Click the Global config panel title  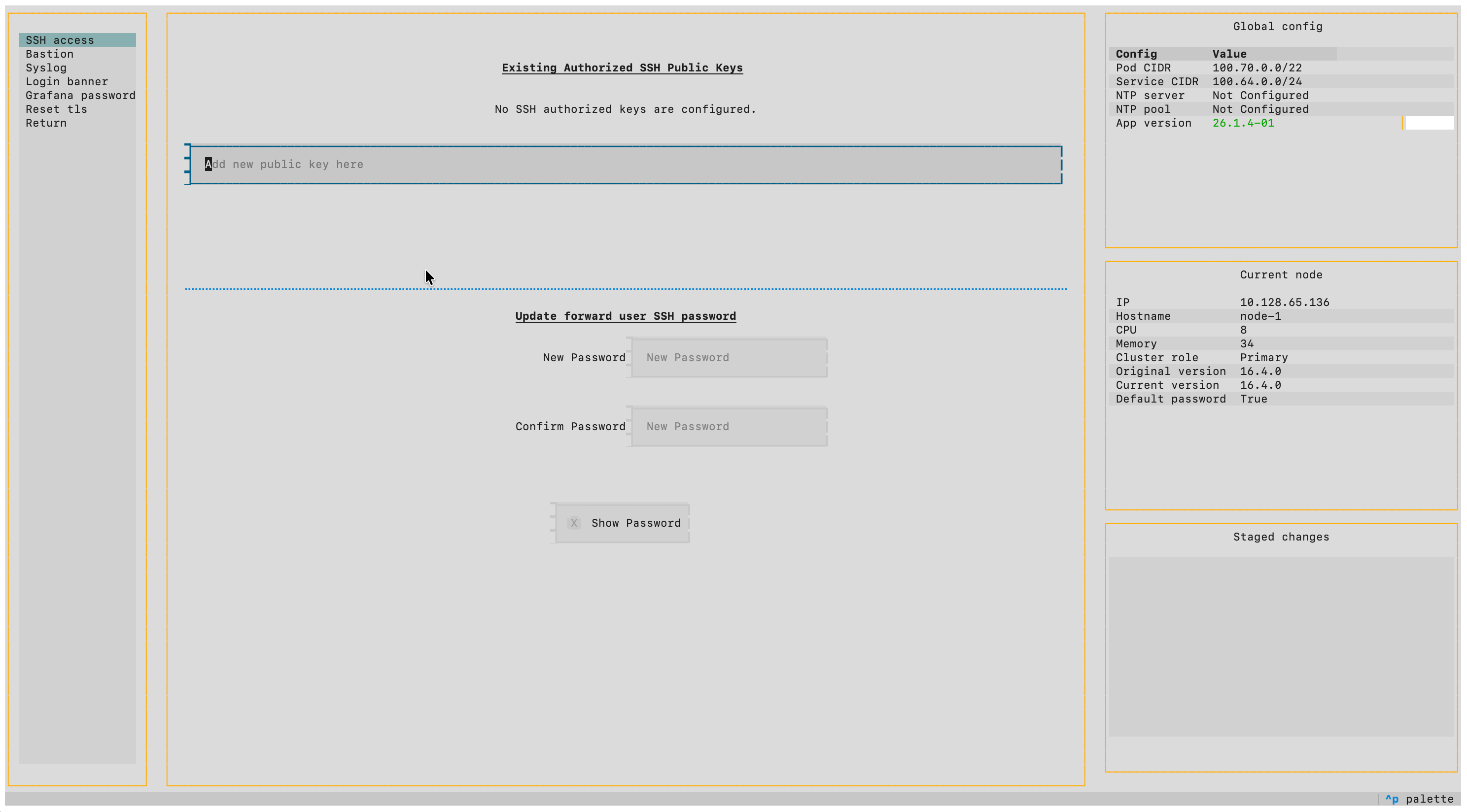(x=1277, y=26)
